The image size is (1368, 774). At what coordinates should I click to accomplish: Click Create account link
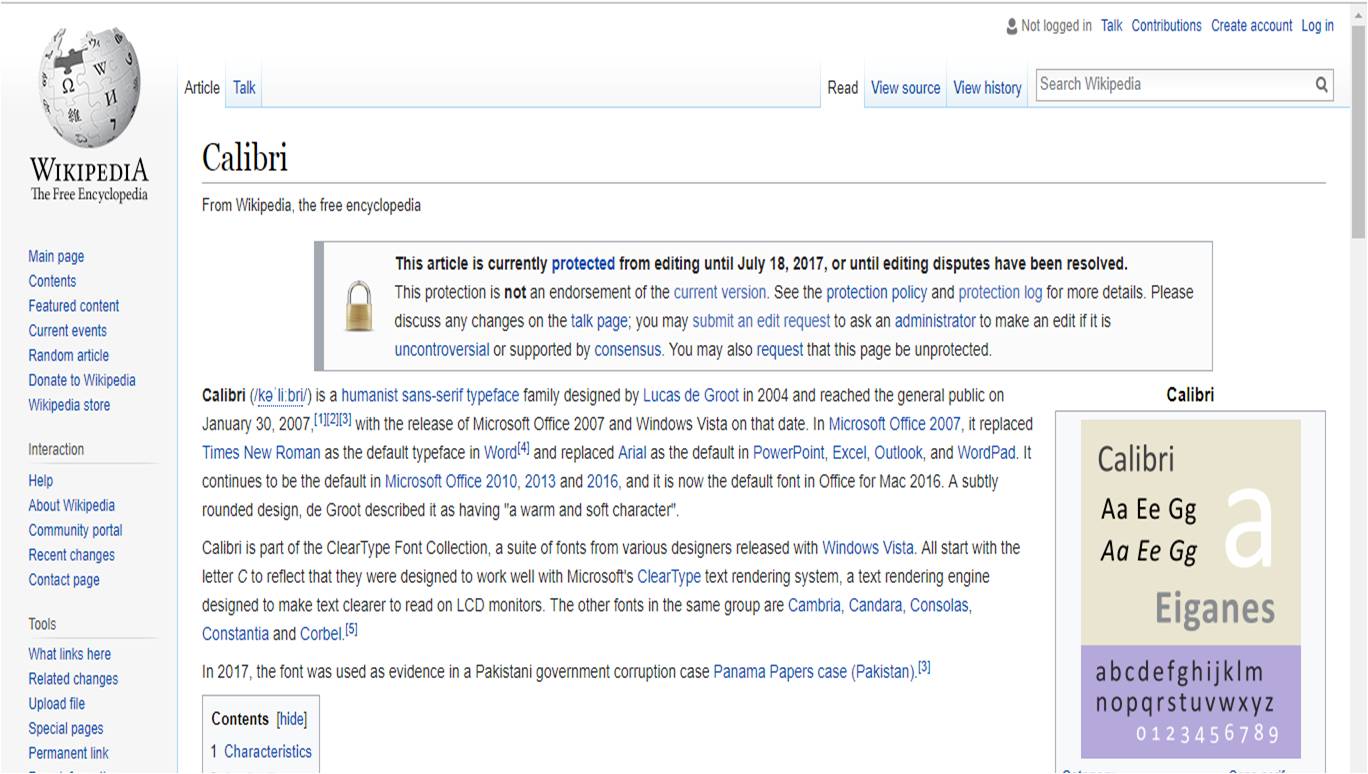coord(1251,26)
